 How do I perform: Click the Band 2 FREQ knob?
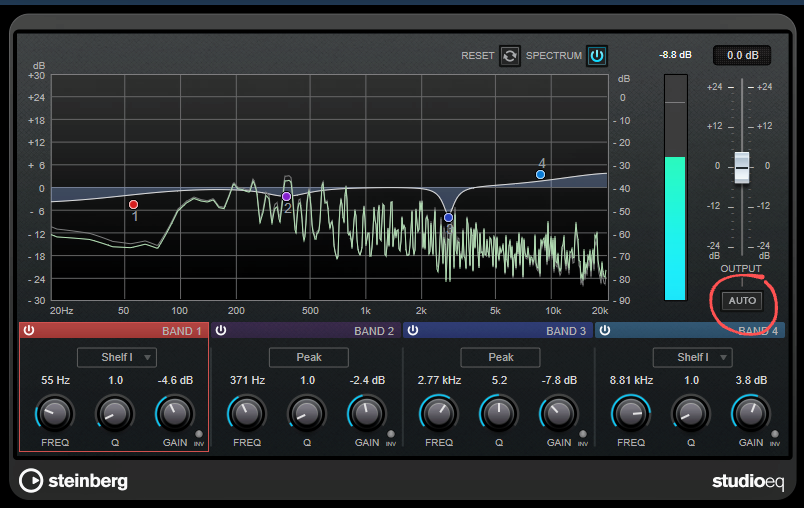click(x=245, y=411)
